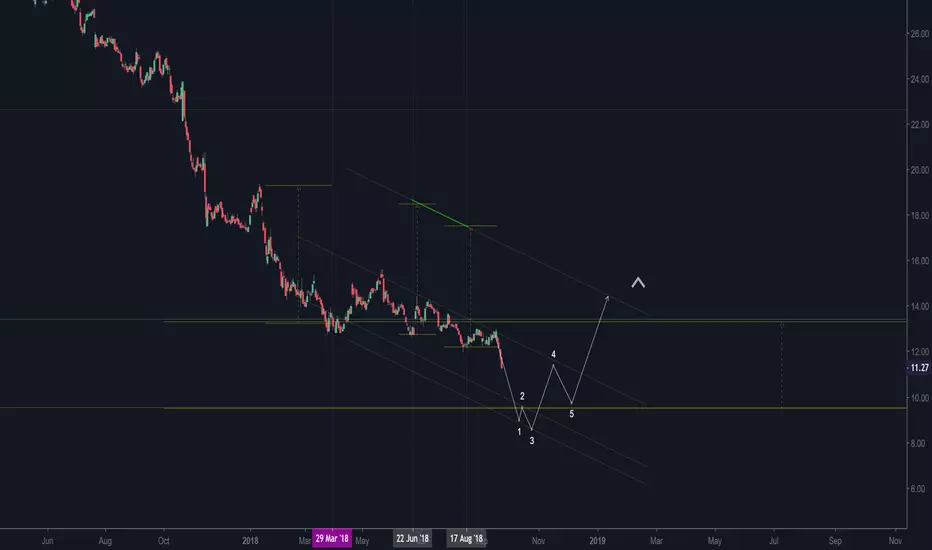Click the 8.00 price axis label
Viewport: 932px width, 550px height.
click(x=918, y=443)
